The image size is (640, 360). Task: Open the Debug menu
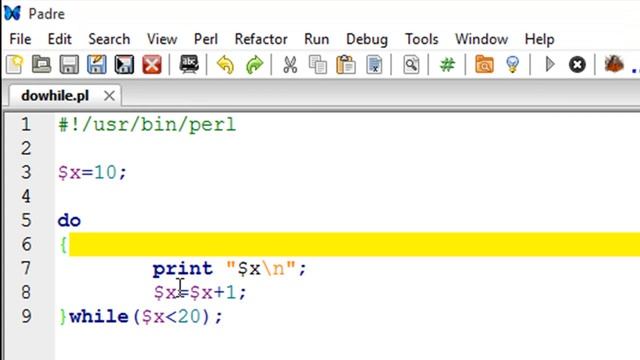pos(367,39)
